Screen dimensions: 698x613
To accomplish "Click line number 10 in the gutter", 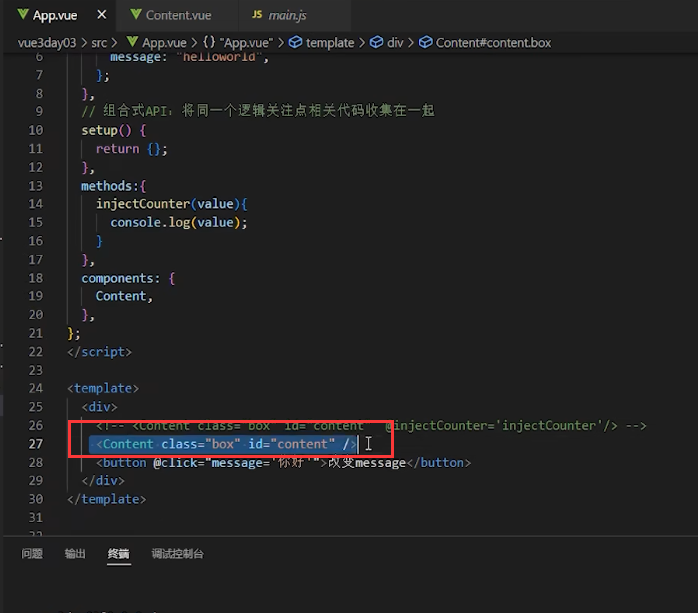I will pyautogui.click(x=36, y=130).
